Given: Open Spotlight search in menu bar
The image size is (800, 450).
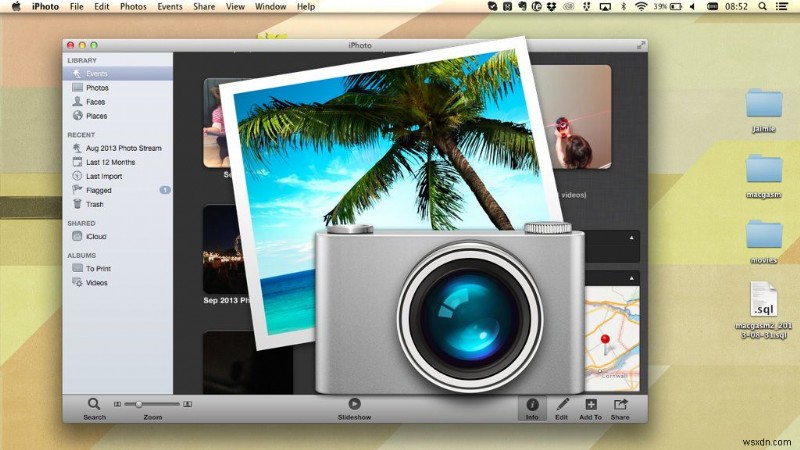Looking at the screenshot, I should 762,7.
